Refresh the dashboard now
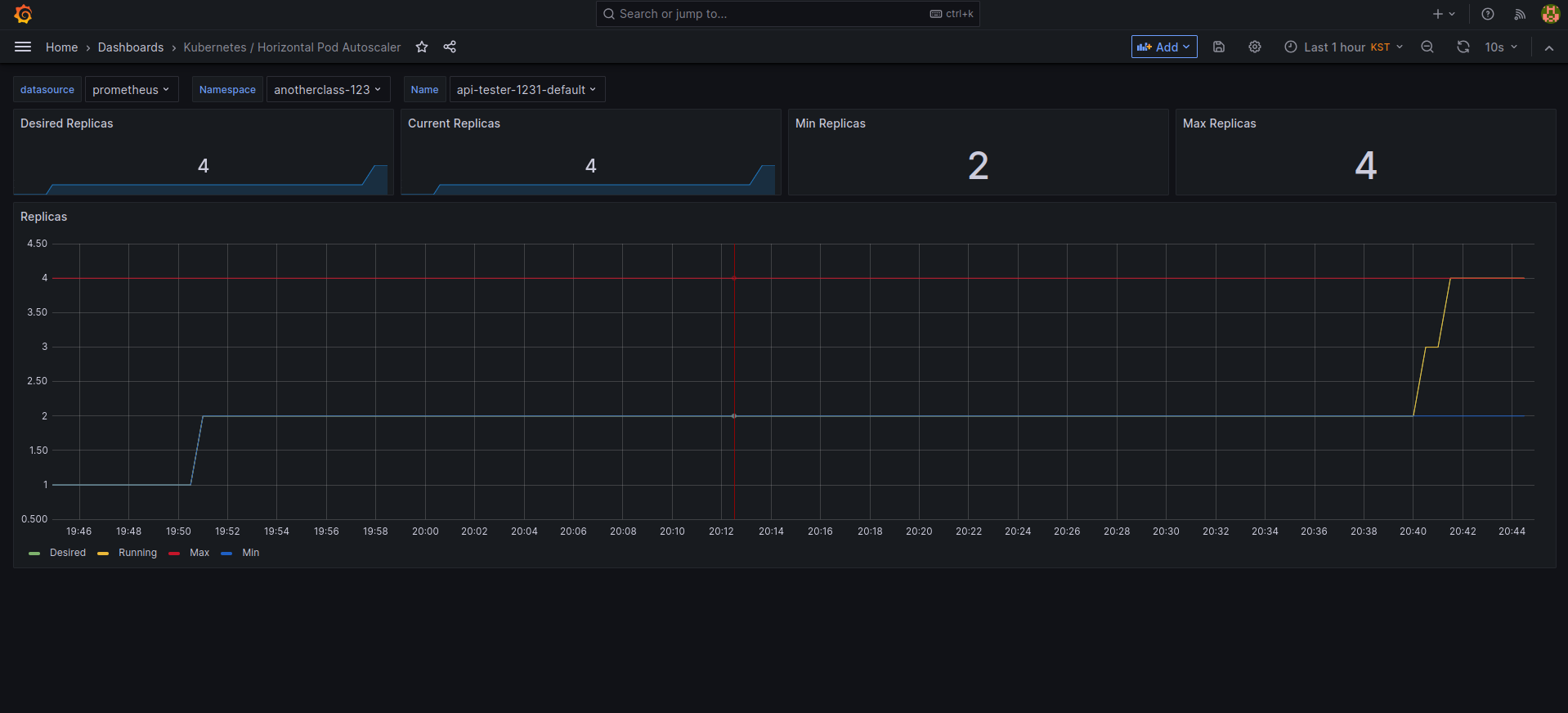Screen dimensions: 1568x713 [1463, 47]
